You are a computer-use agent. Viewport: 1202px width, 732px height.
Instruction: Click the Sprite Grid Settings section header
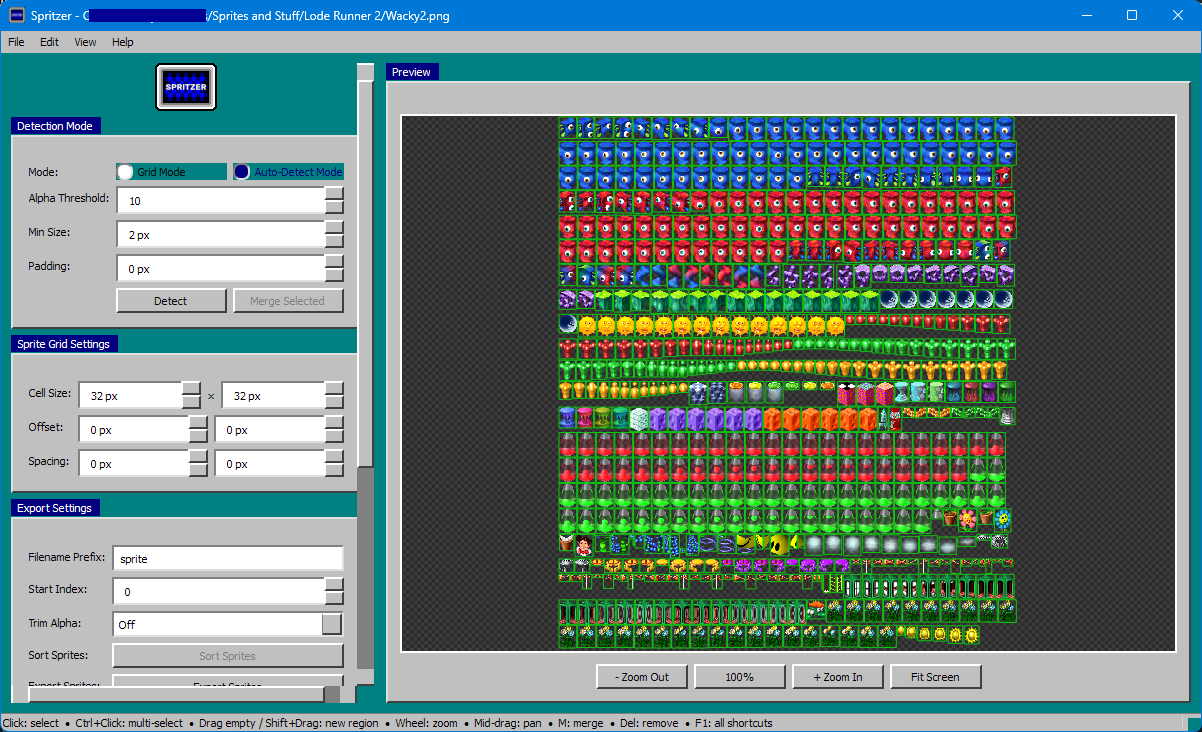(63, 344)
